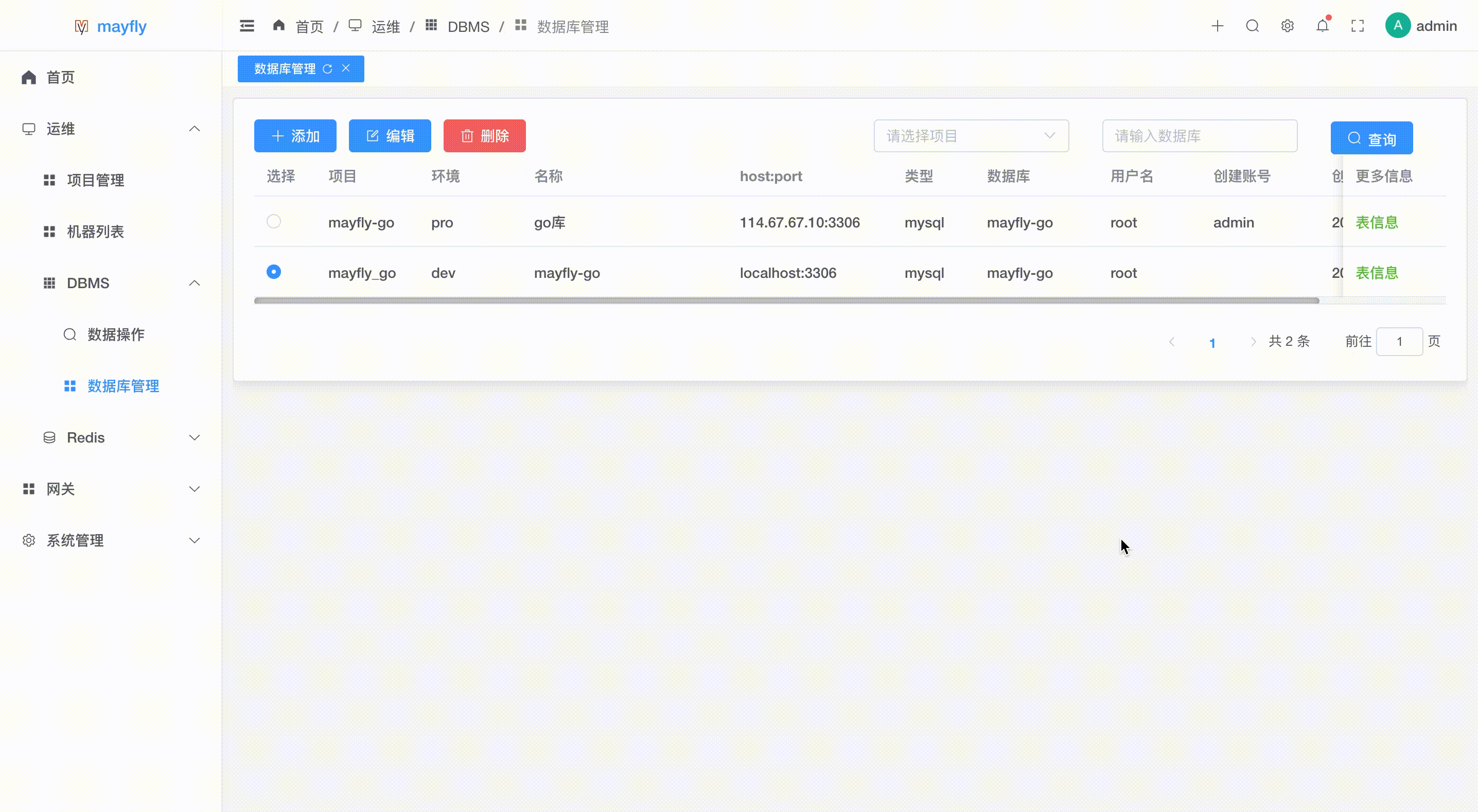1478x812 pixels.
Task: Toggle fullscreen mode icon
Action: click(1357, 26)
